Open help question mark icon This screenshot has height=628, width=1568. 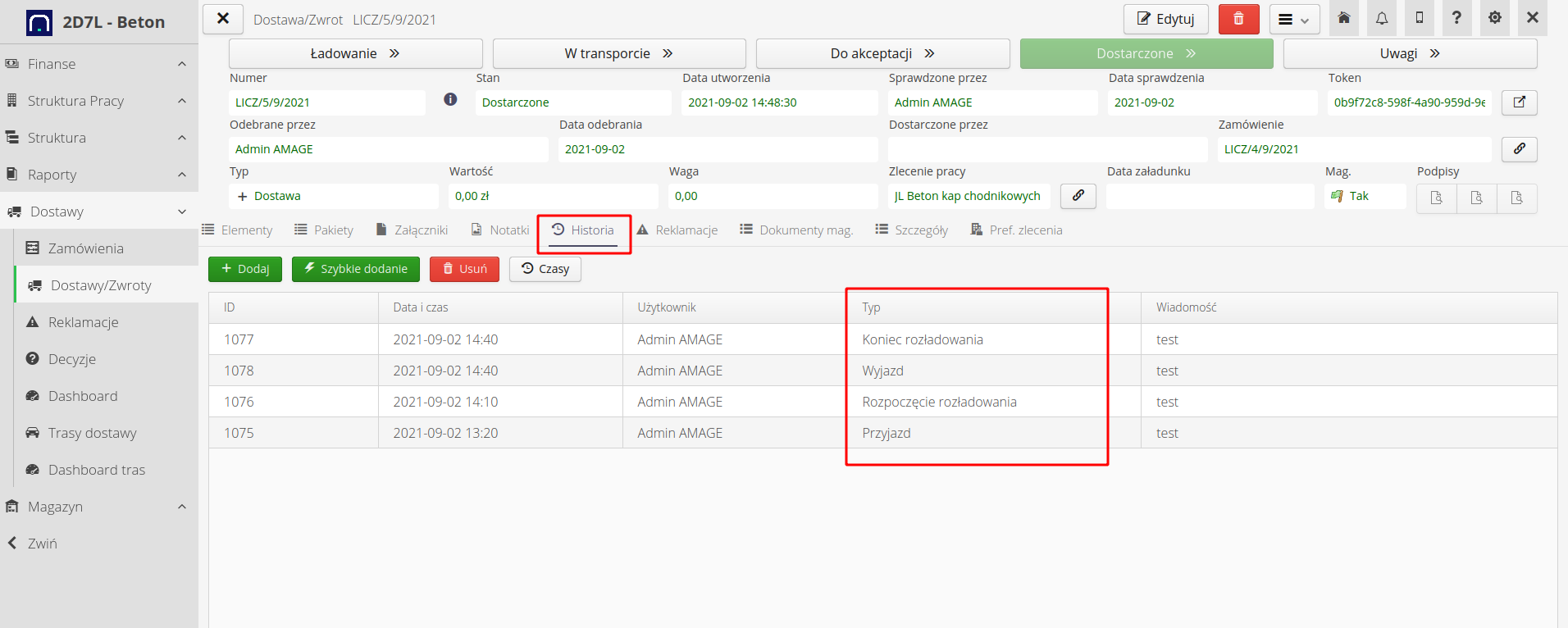[1456, 18]
